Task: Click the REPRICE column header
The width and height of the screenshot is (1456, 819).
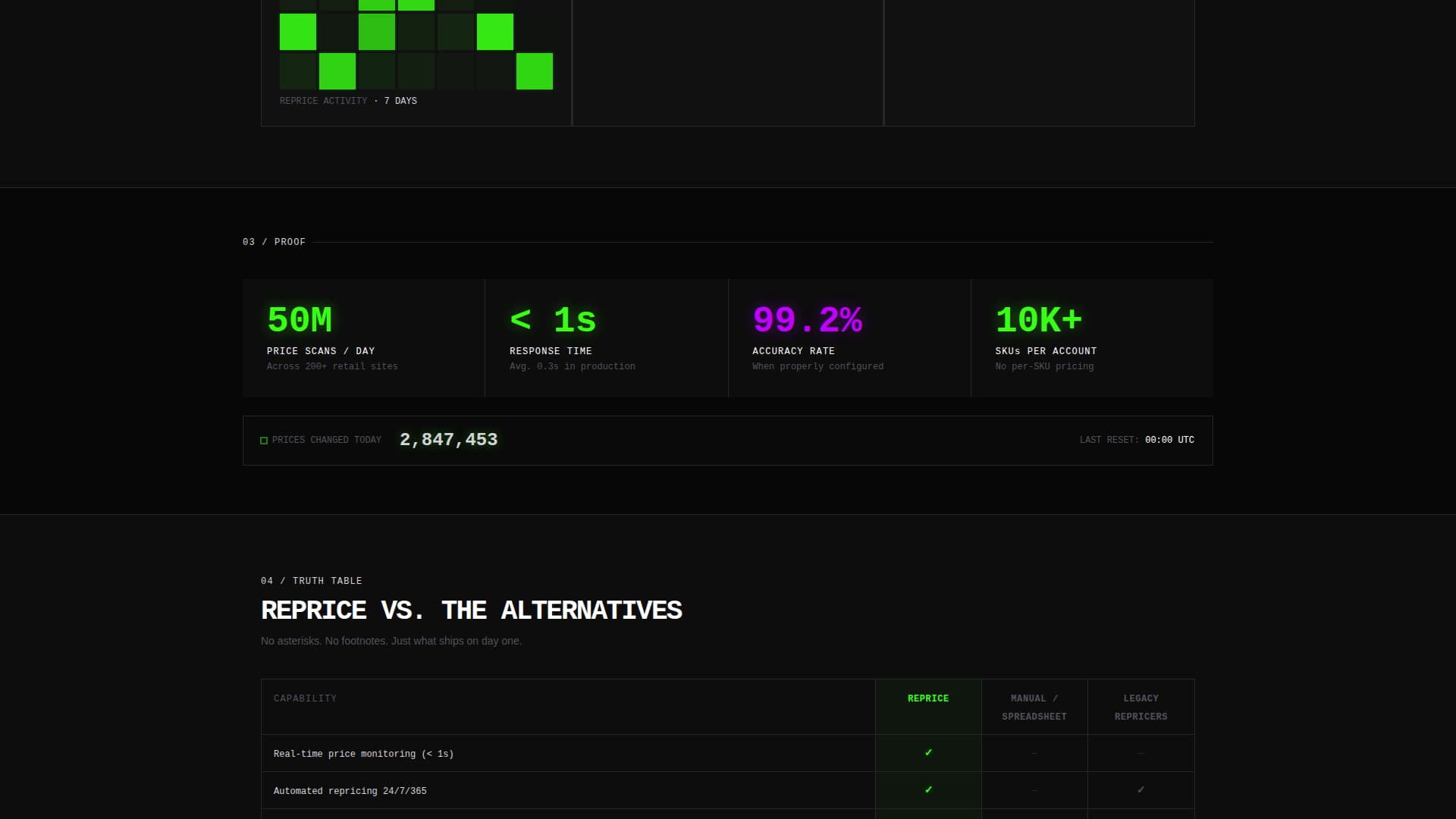Action: [x=928, y=698]
